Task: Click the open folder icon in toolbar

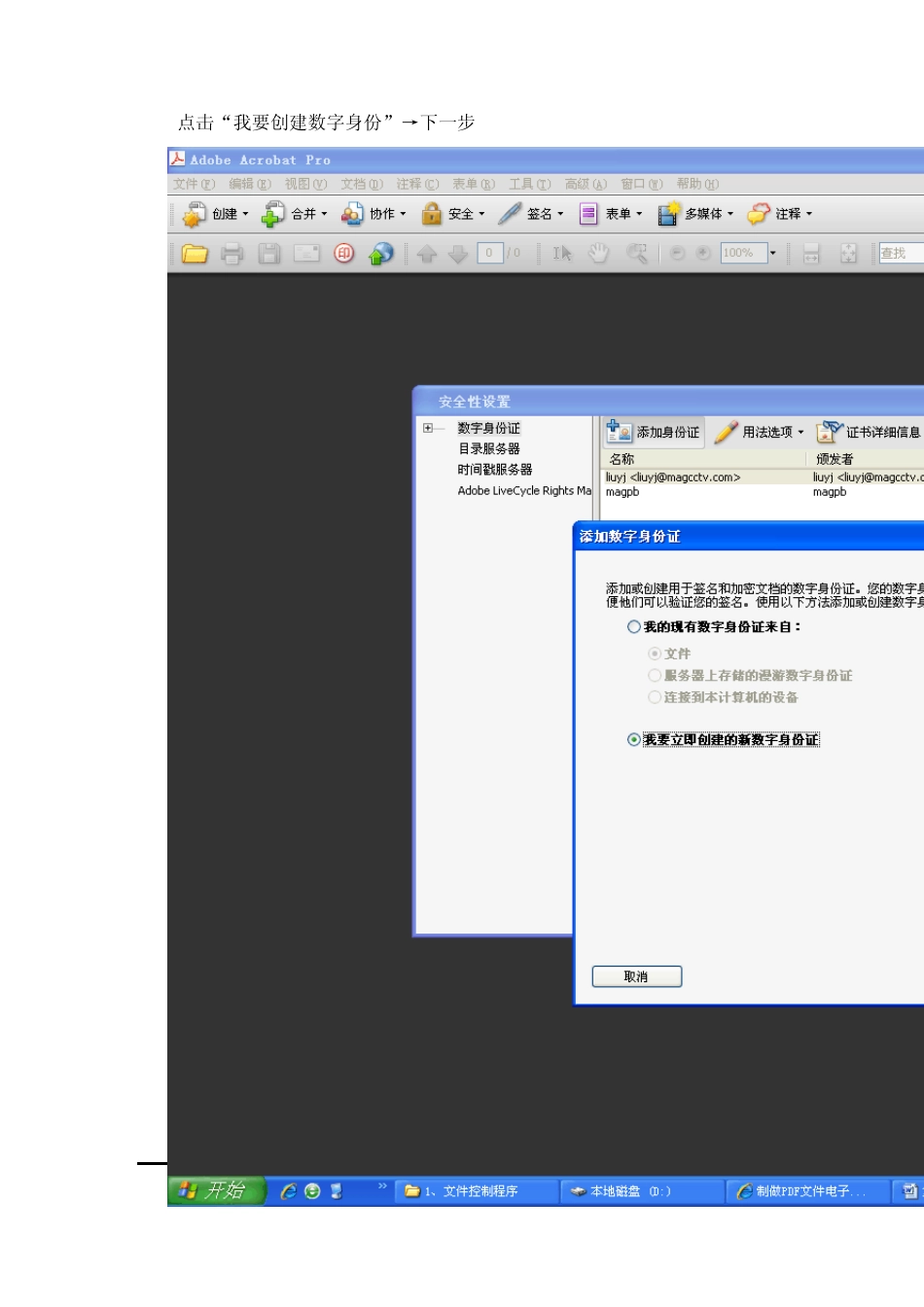Action: coord(195,254)
